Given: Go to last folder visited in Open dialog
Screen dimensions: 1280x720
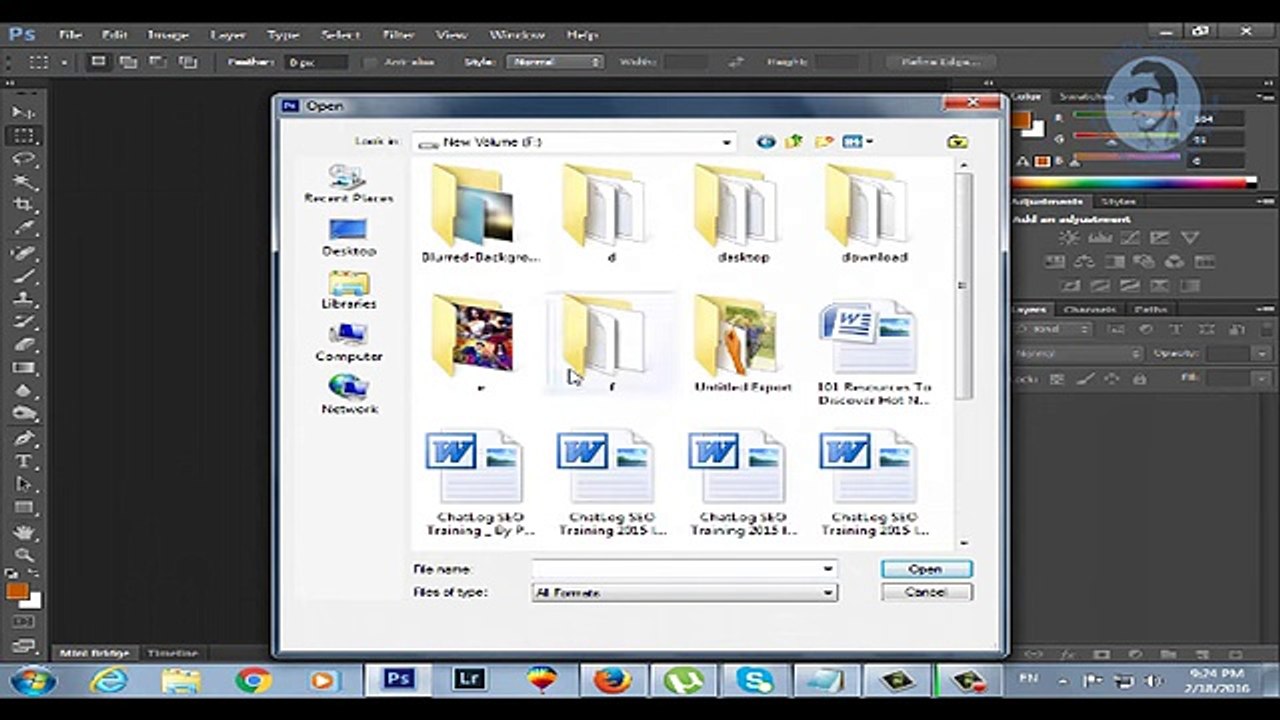Looking at the screenshot, I should [x=766, y=142].
